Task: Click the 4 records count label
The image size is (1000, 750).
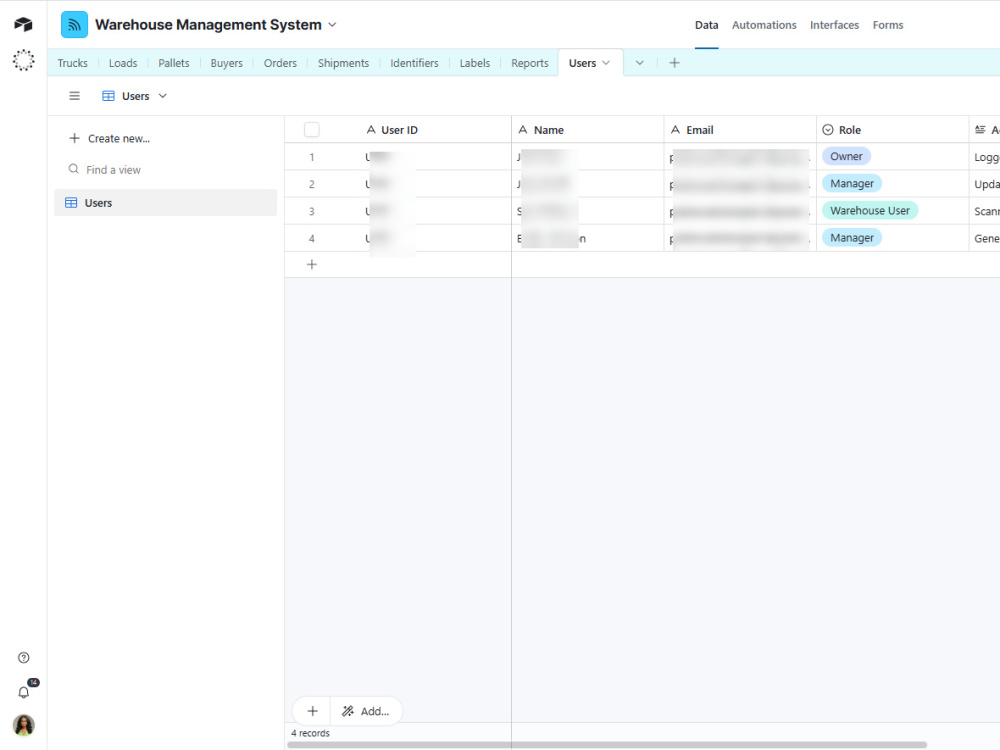Action: click(x=311, y=733)
